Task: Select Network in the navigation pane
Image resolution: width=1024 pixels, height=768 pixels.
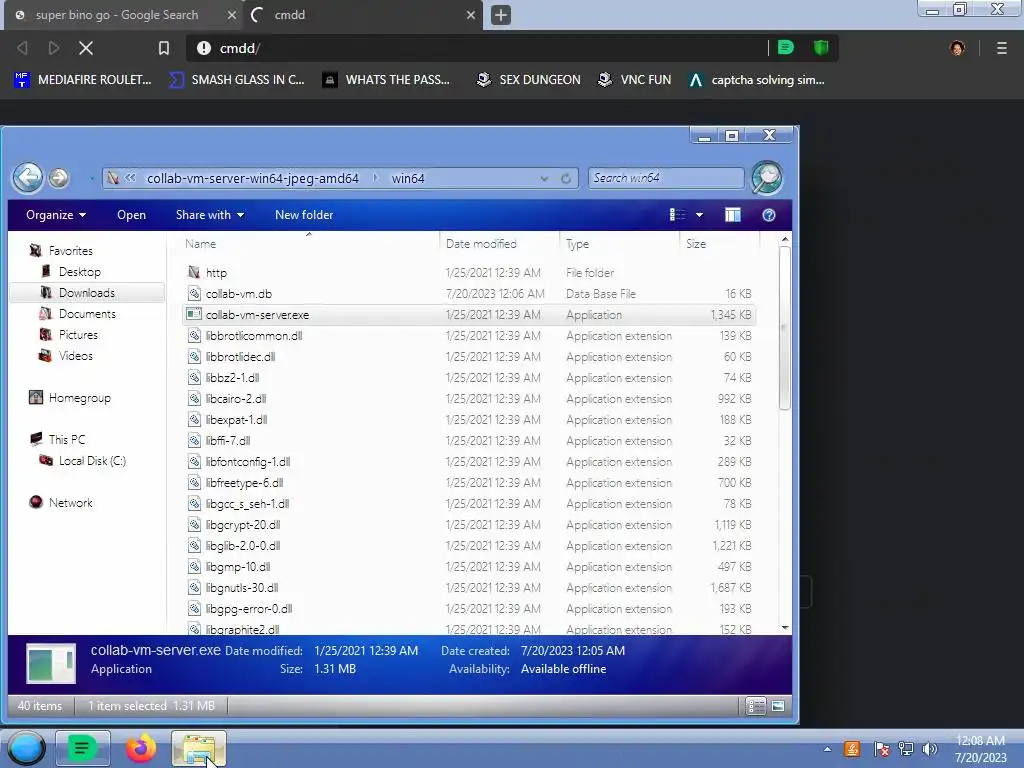Action: 70,503
